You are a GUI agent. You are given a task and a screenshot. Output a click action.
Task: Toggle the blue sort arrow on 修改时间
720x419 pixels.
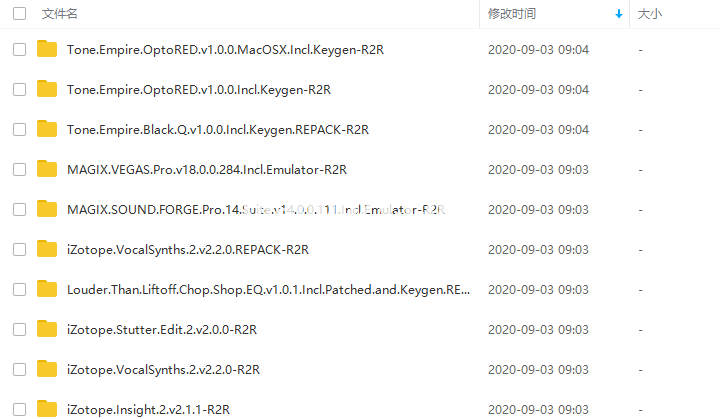pos(619,14)
